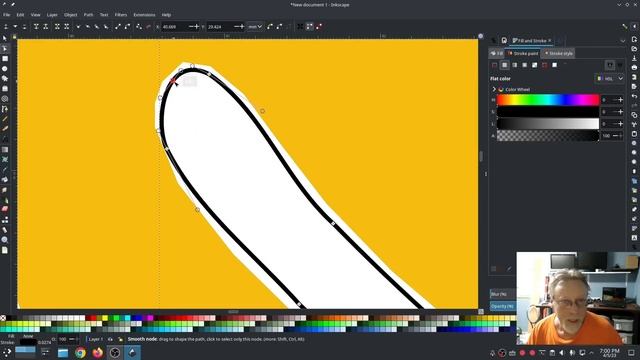Set stroke to Radial gradient

[524, 65]
